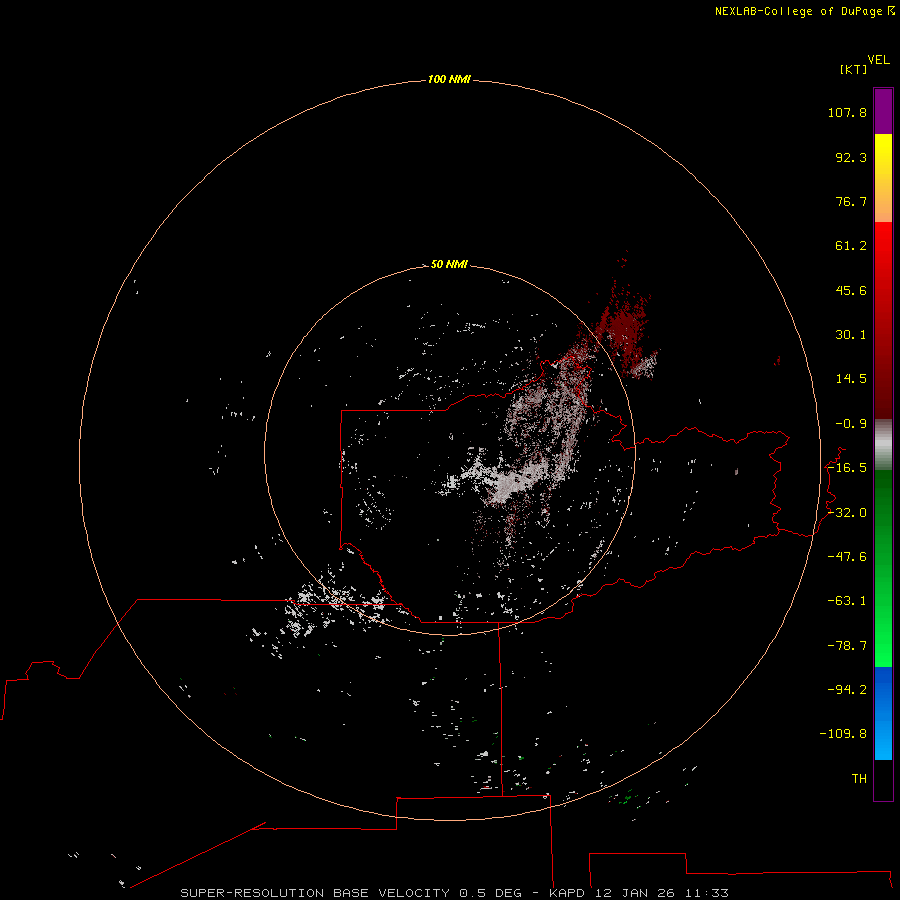Click the [KT] units label
900x900 pixels.
854,69
